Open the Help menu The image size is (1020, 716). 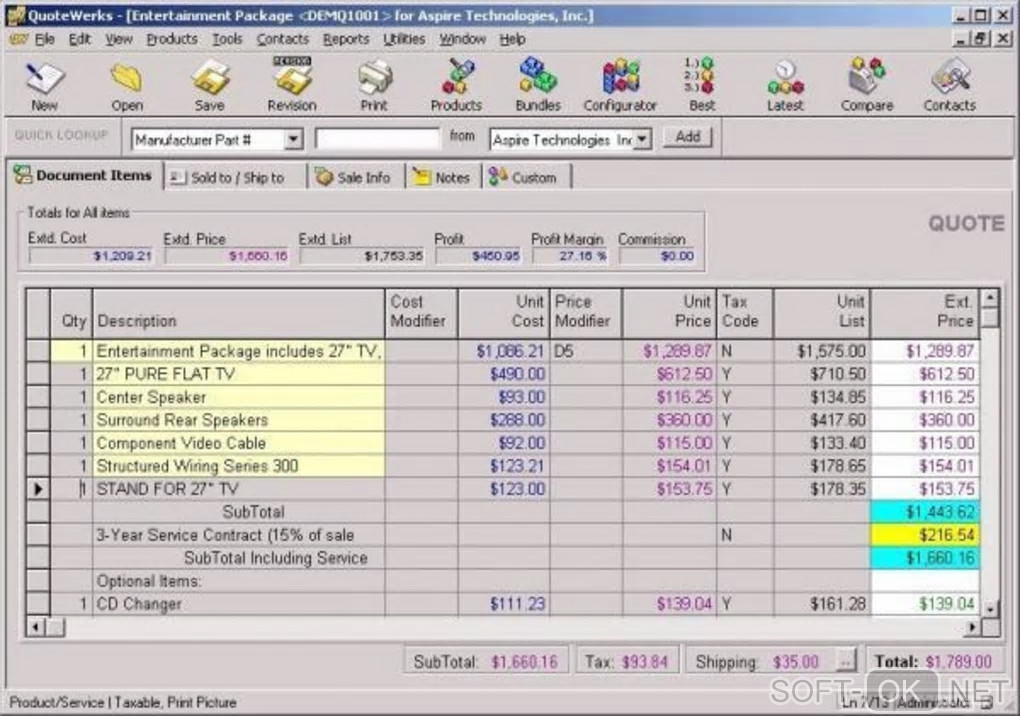[513, 40]
